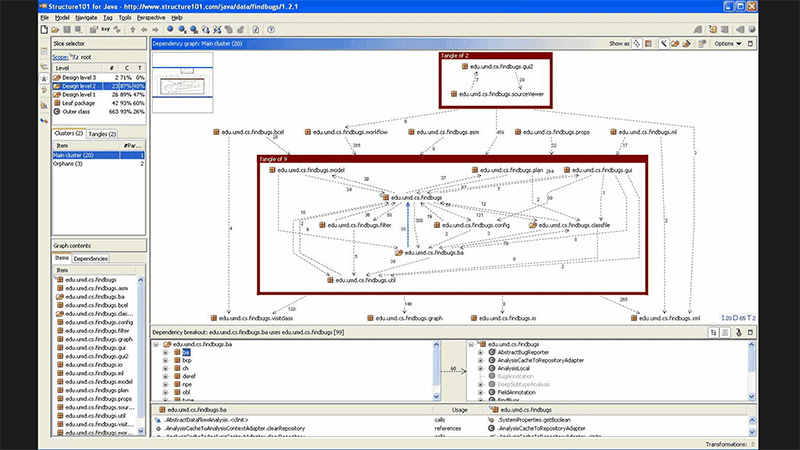Click the forward arrow navigation icon
Viewport: 800px width, 450px height.
coord(156,30)
